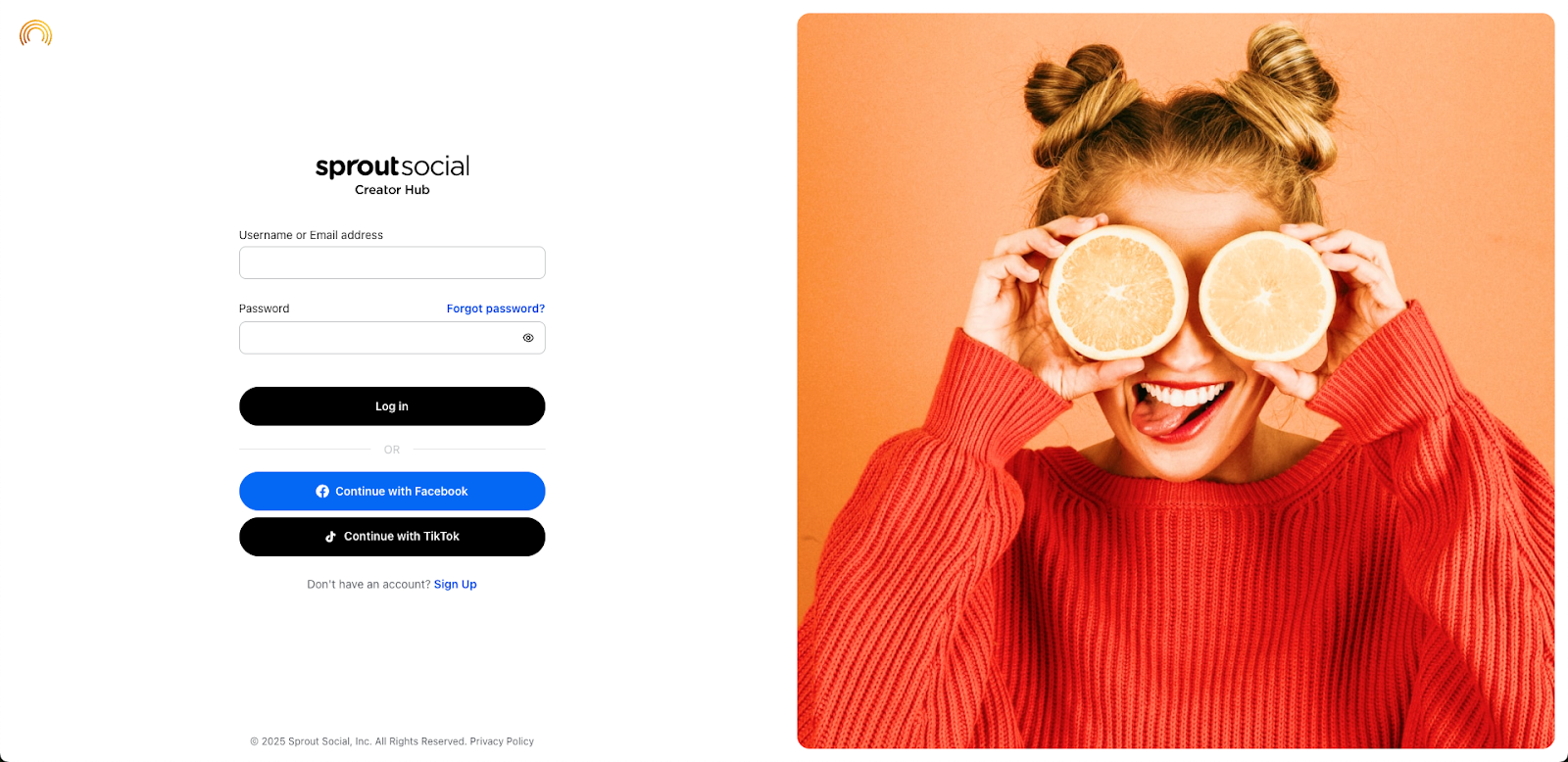Click the Facebook logo icon
This screenshot has width=1568, height=762.
[322, 492]
